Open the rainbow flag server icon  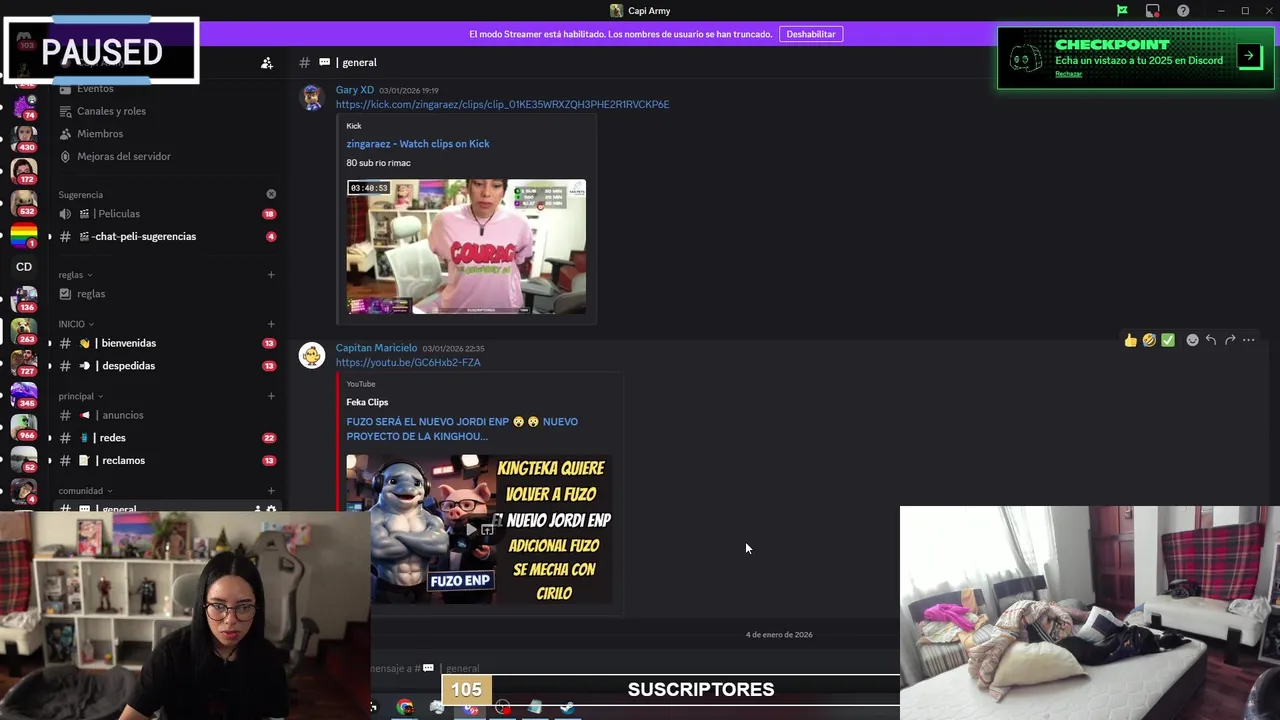[x=24, y=235]
